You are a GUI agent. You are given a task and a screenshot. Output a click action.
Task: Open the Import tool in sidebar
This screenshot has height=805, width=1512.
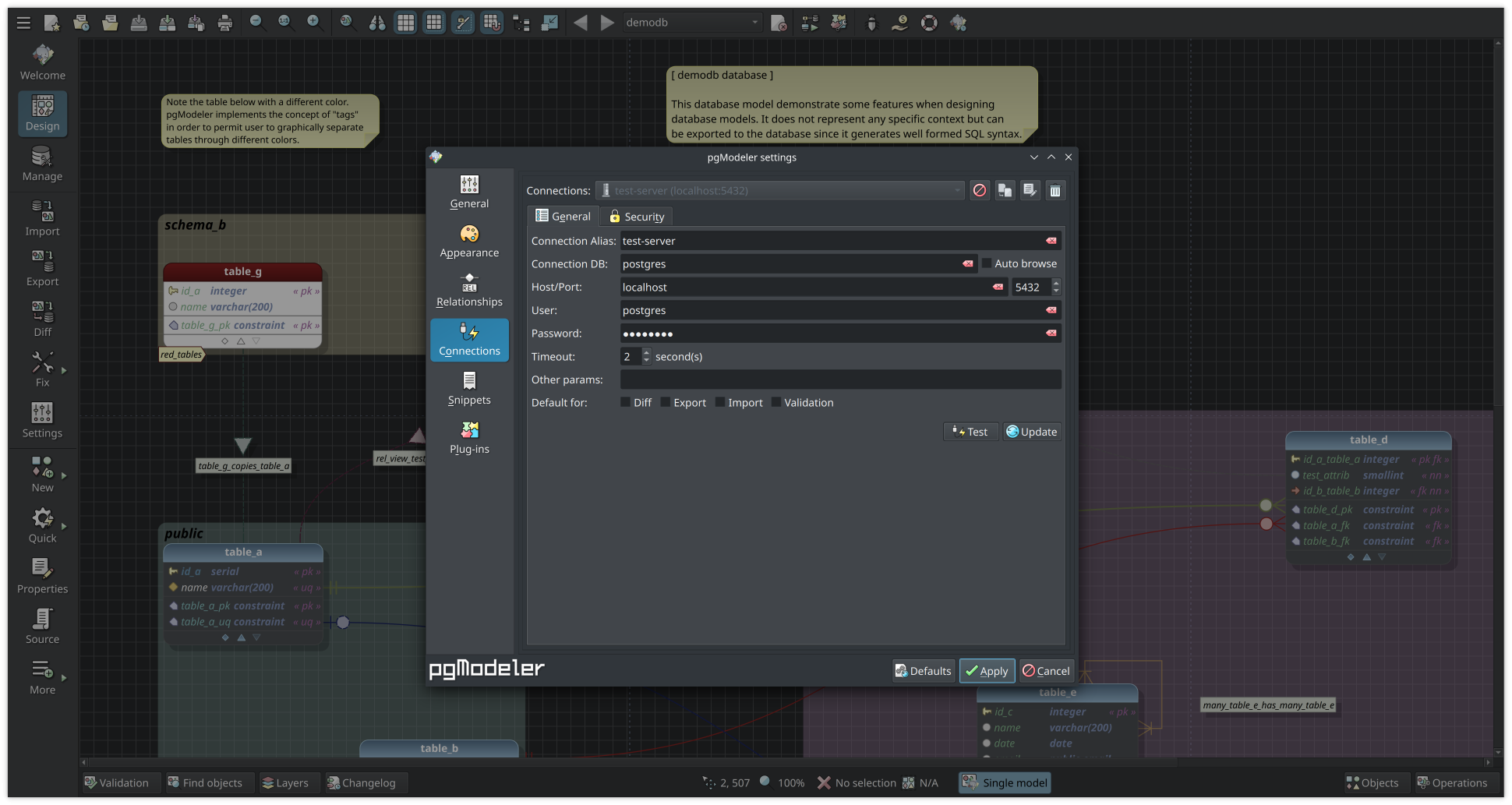[43, 218]
